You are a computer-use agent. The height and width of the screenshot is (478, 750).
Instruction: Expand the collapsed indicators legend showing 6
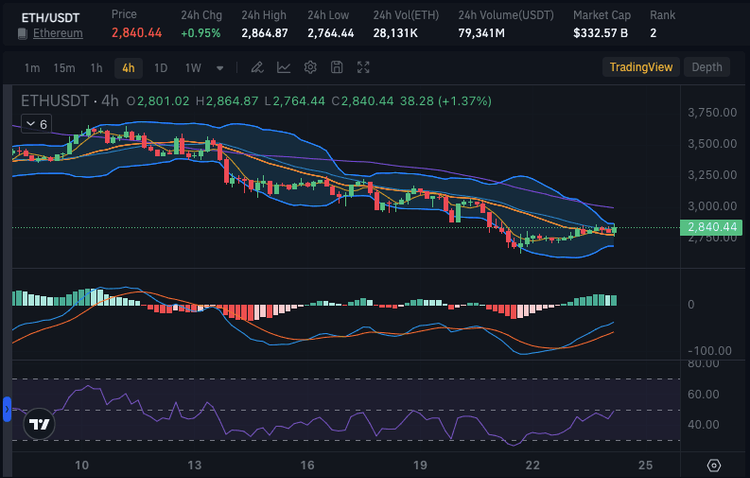tap(36, 123)
